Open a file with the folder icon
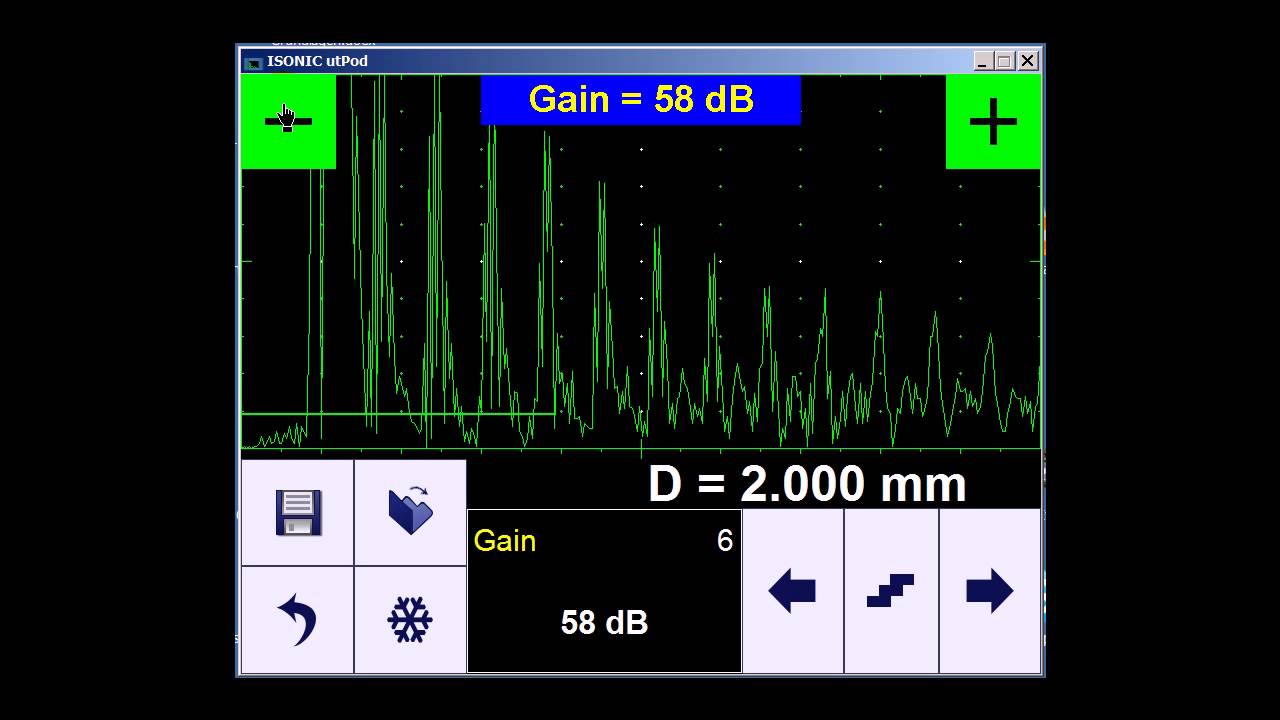Screen dimensions: 1280x720 tap(410, 513)
